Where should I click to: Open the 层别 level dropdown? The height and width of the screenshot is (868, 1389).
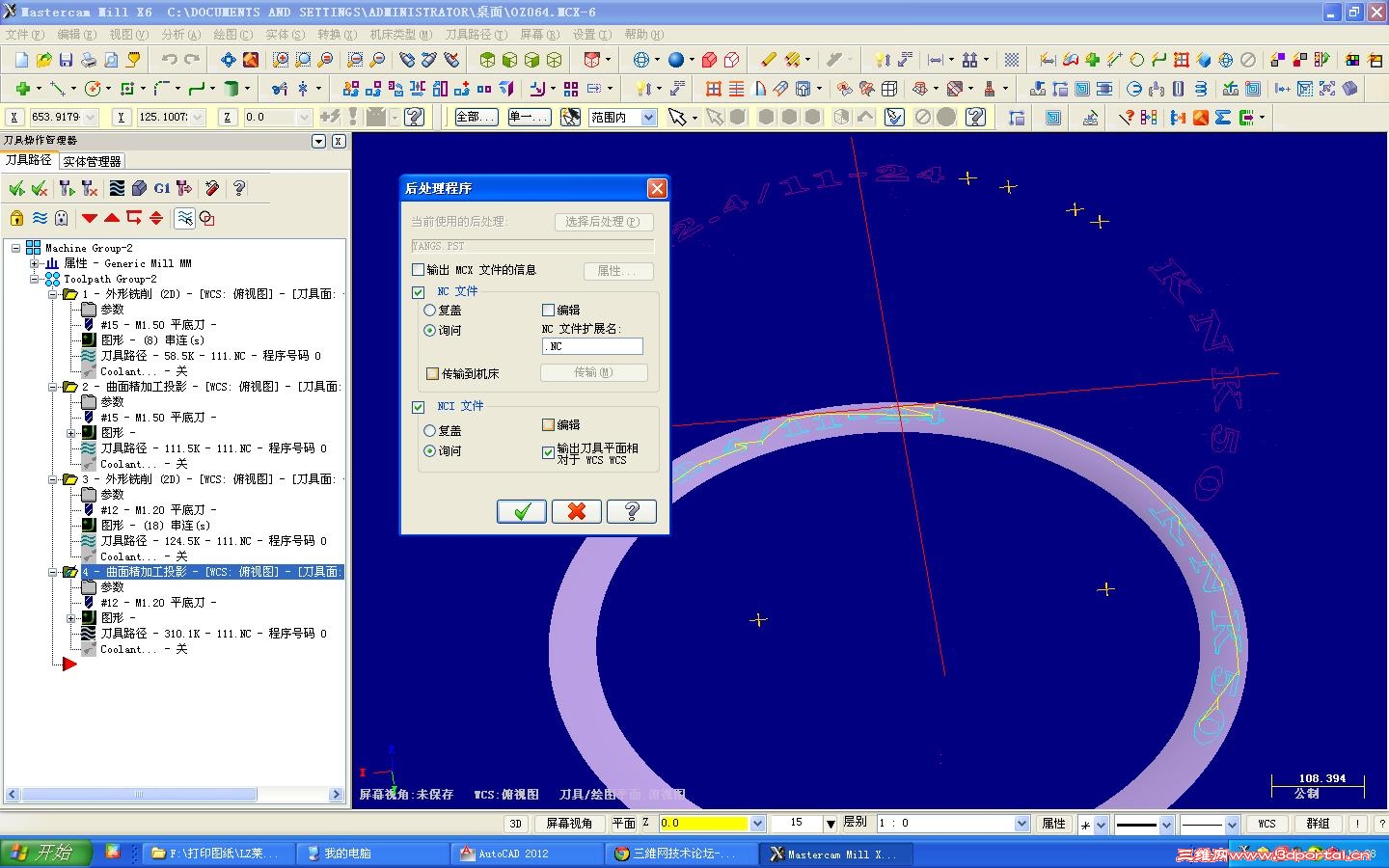(x=1022, y=824)
